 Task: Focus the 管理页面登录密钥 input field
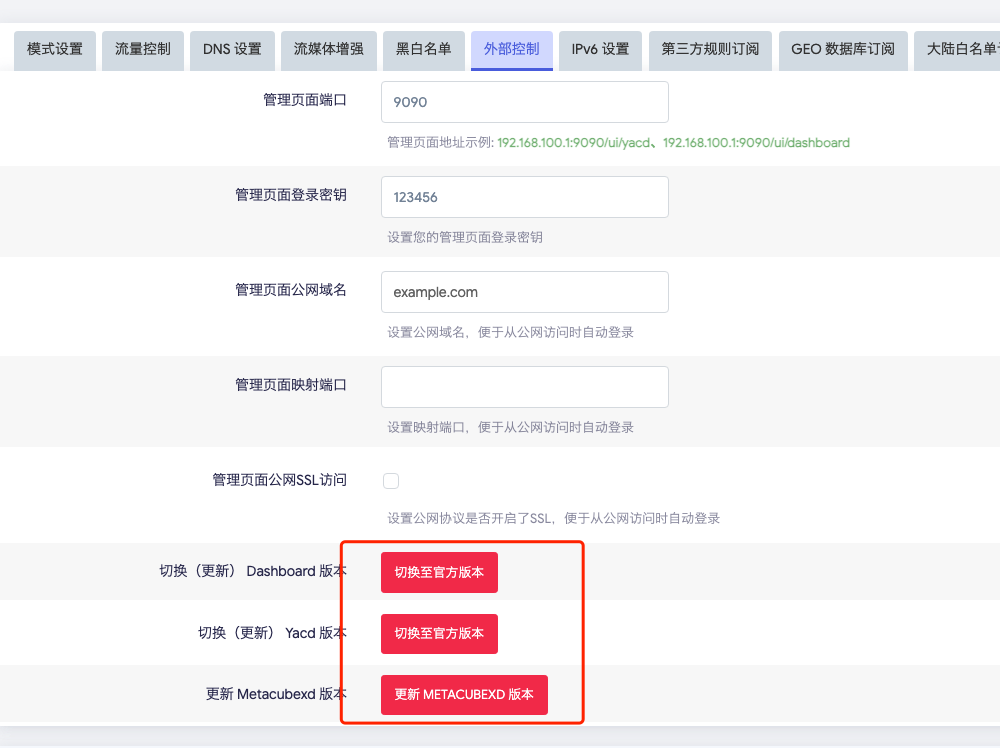524,197
